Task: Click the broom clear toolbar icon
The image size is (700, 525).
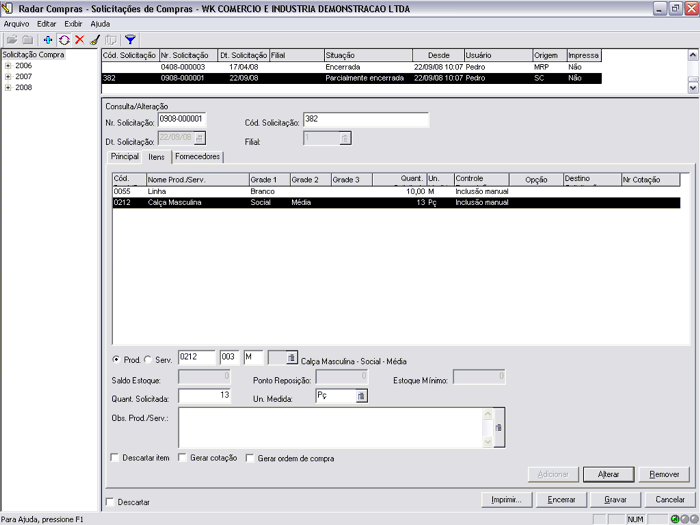Action: coord(94,40)
